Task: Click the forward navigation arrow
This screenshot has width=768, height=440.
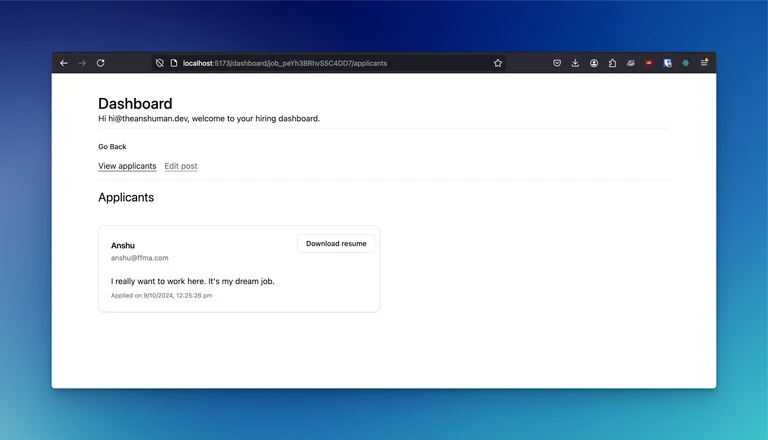Action: coord(82,63)
